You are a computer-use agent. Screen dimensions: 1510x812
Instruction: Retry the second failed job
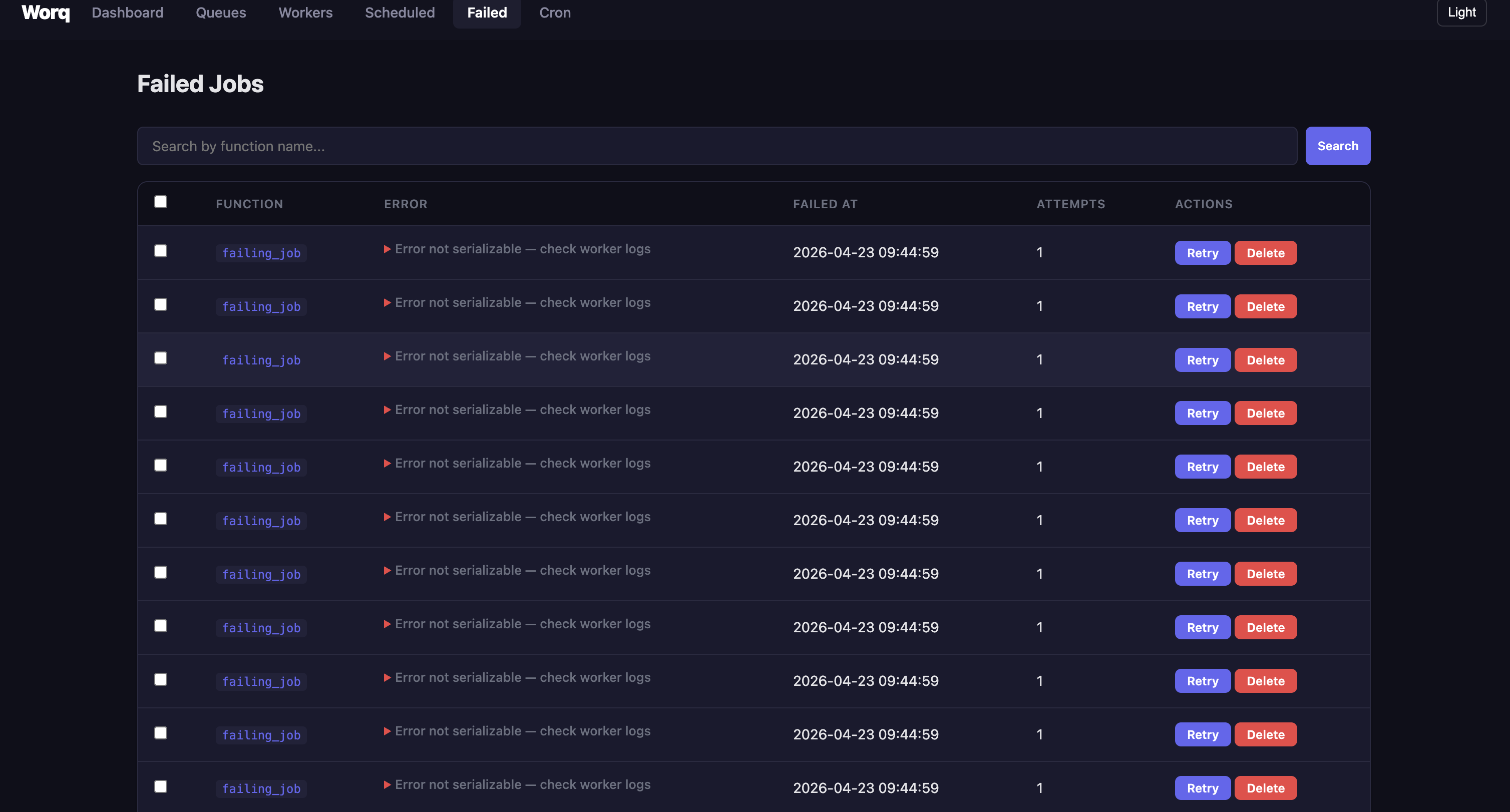1202,306
